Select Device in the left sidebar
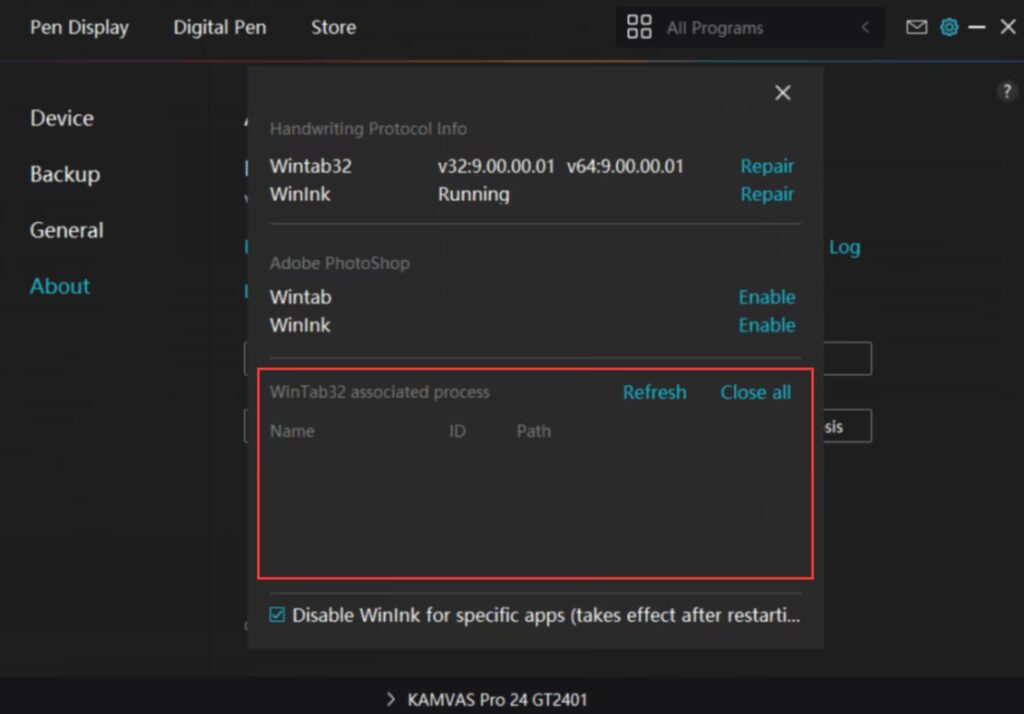Viewport: 1024px width, 714px height. (x=62, y=118)
